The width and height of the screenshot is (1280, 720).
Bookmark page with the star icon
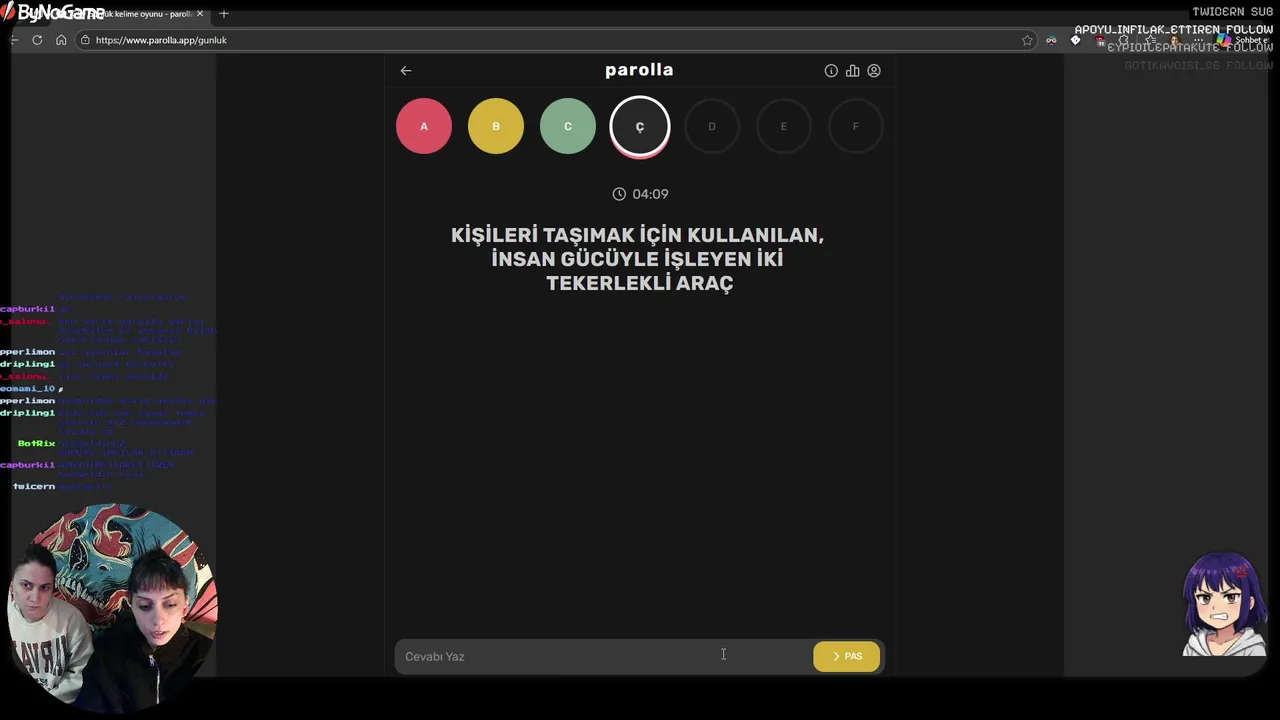point(1027,40)
